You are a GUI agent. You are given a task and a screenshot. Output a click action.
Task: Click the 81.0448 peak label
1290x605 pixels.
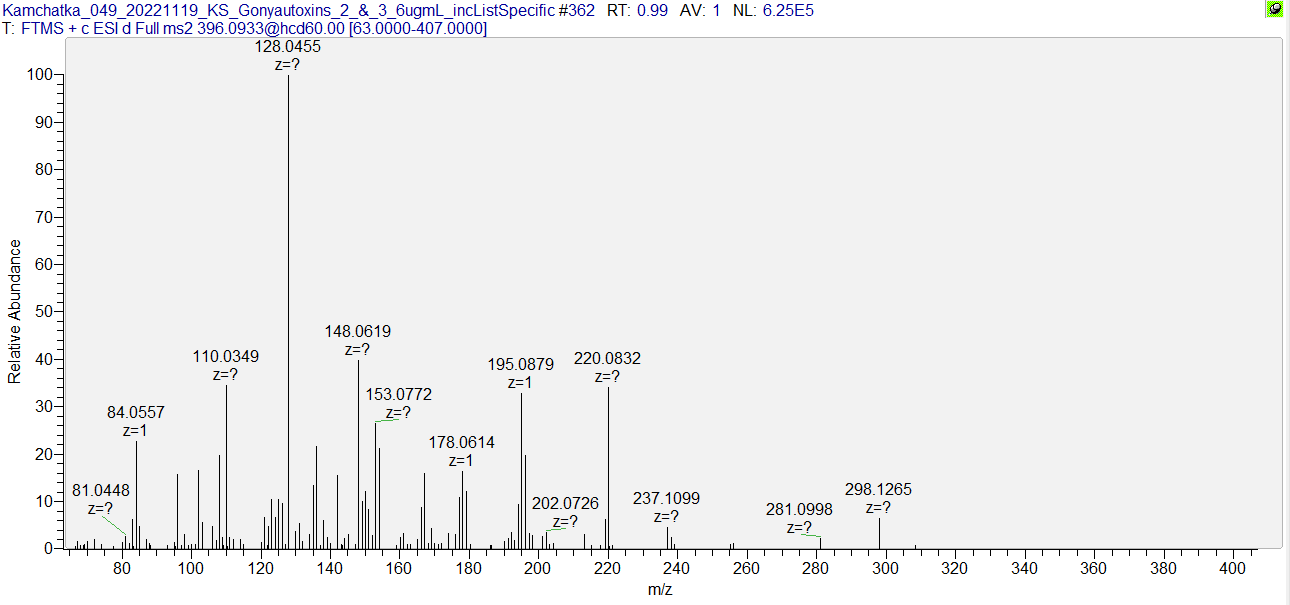(101, 490)
